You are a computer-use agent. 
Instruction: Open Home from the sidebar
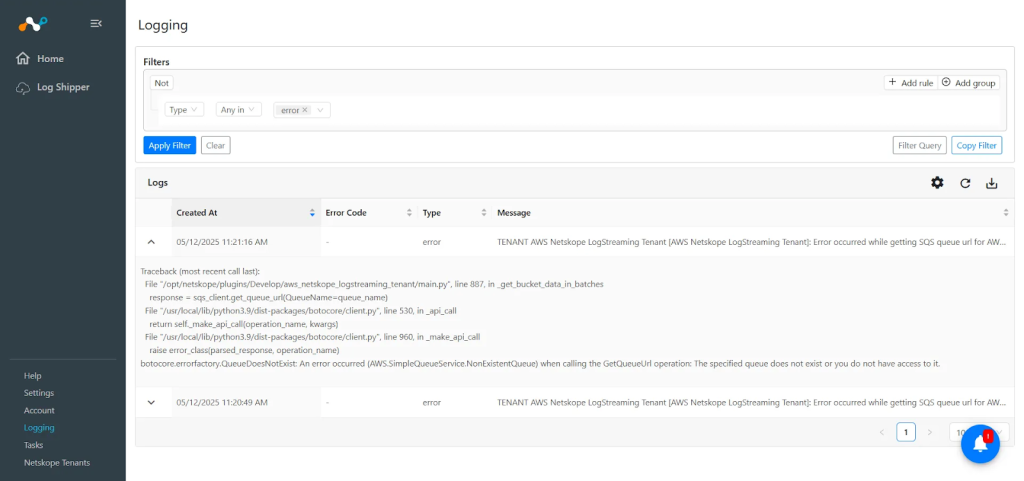(x=40, y=59)
